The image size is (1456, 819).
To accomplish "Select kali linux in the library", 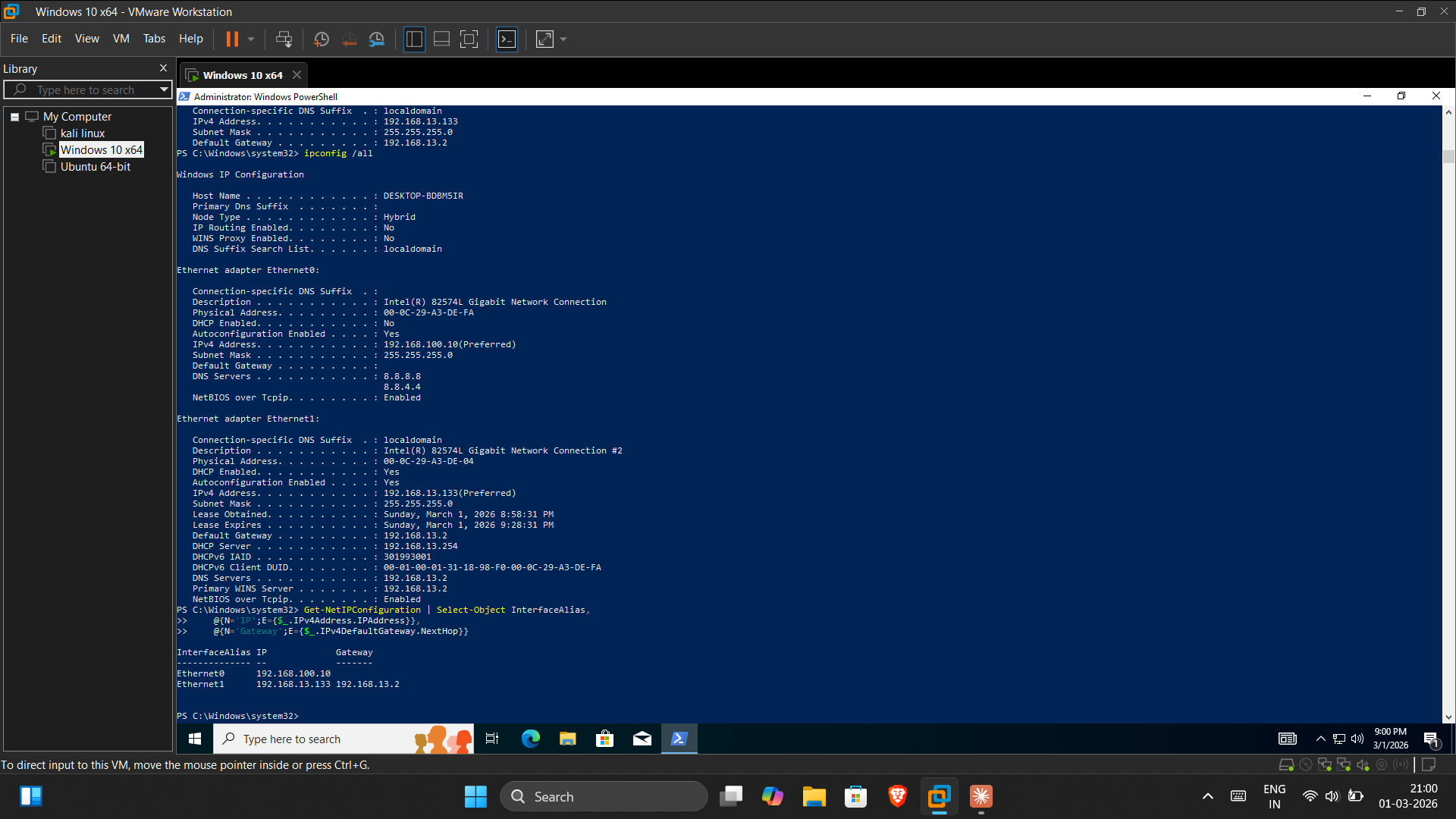I will click(x=83, y=133).
